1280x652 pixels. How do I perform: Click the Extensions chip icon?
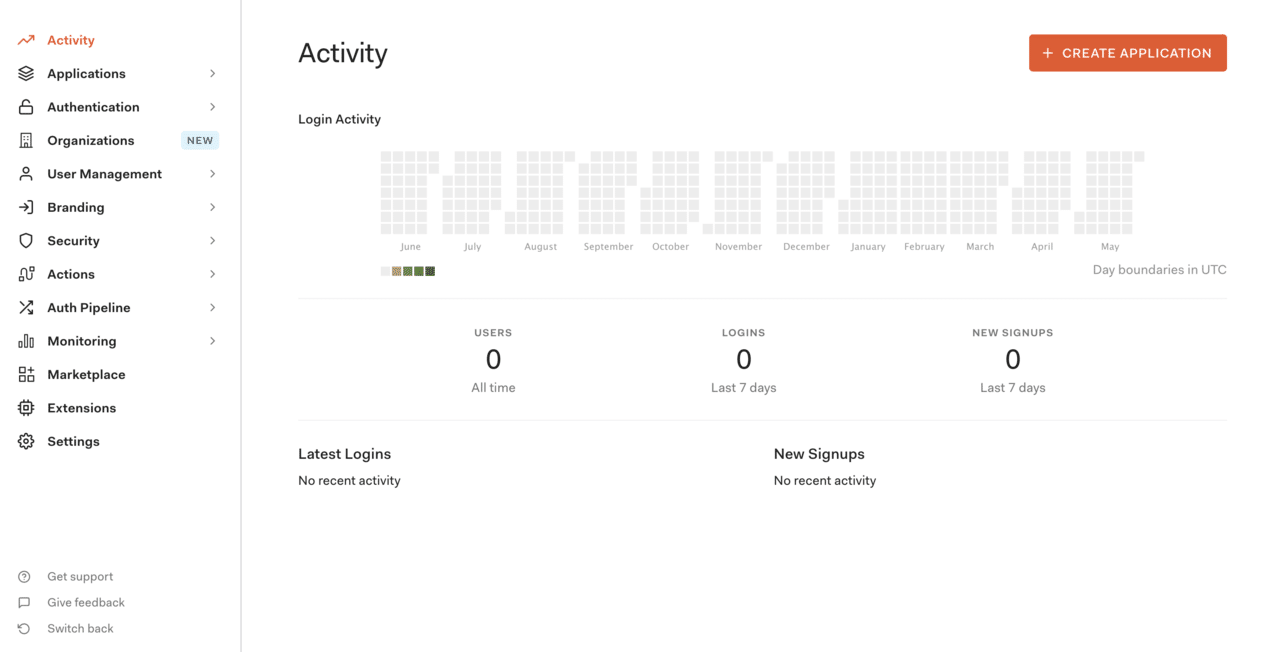[26, 408]
